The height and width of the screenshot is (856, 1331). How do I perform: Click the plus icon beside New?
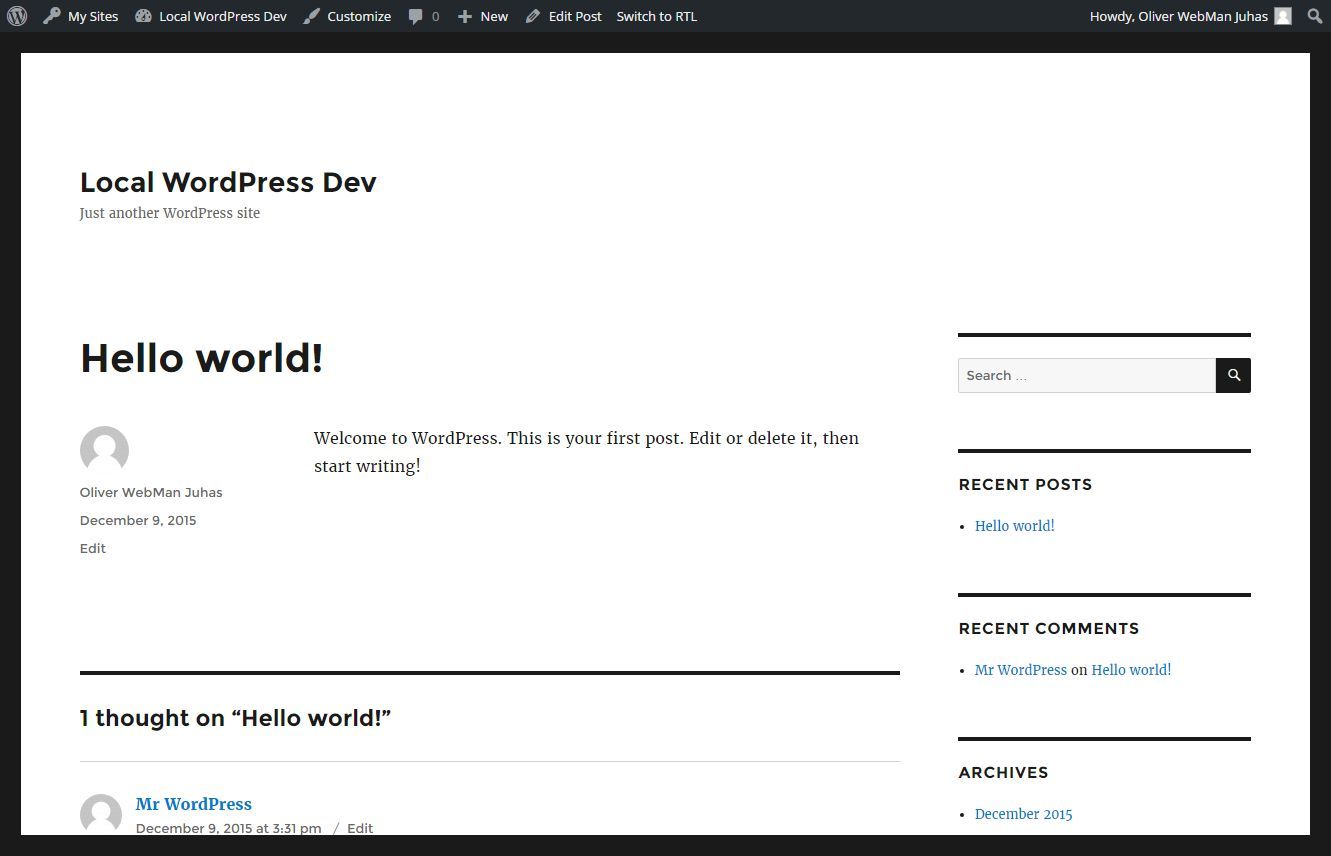(x=464, y=16)
